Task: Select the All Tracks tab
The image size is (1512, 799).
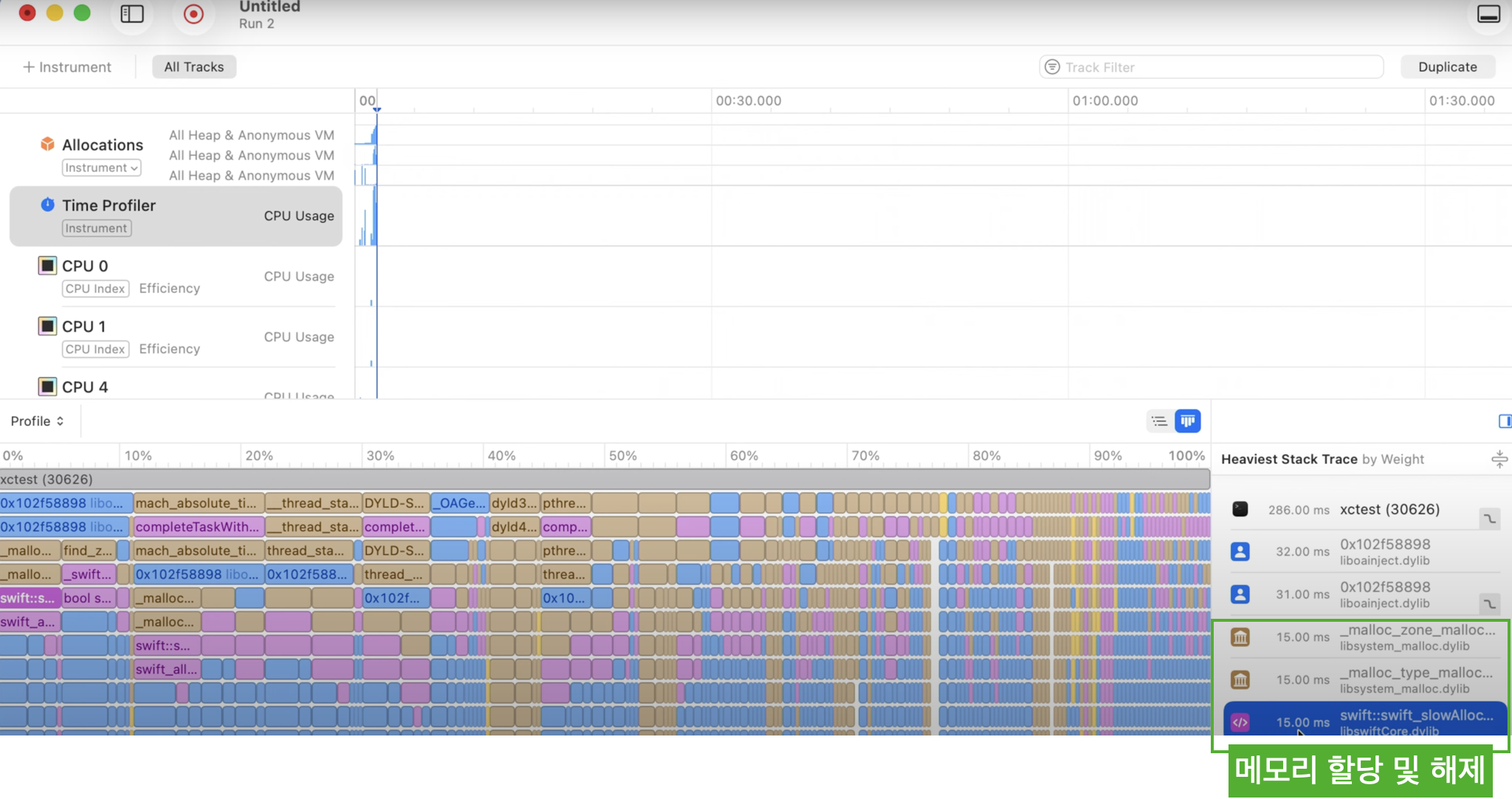Action: (x=193, y=66)
